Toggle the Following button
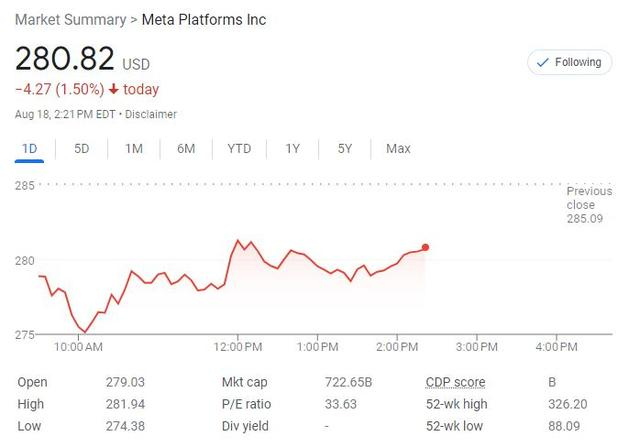Viewport: 640px width, 447px height. pos(568,62)
